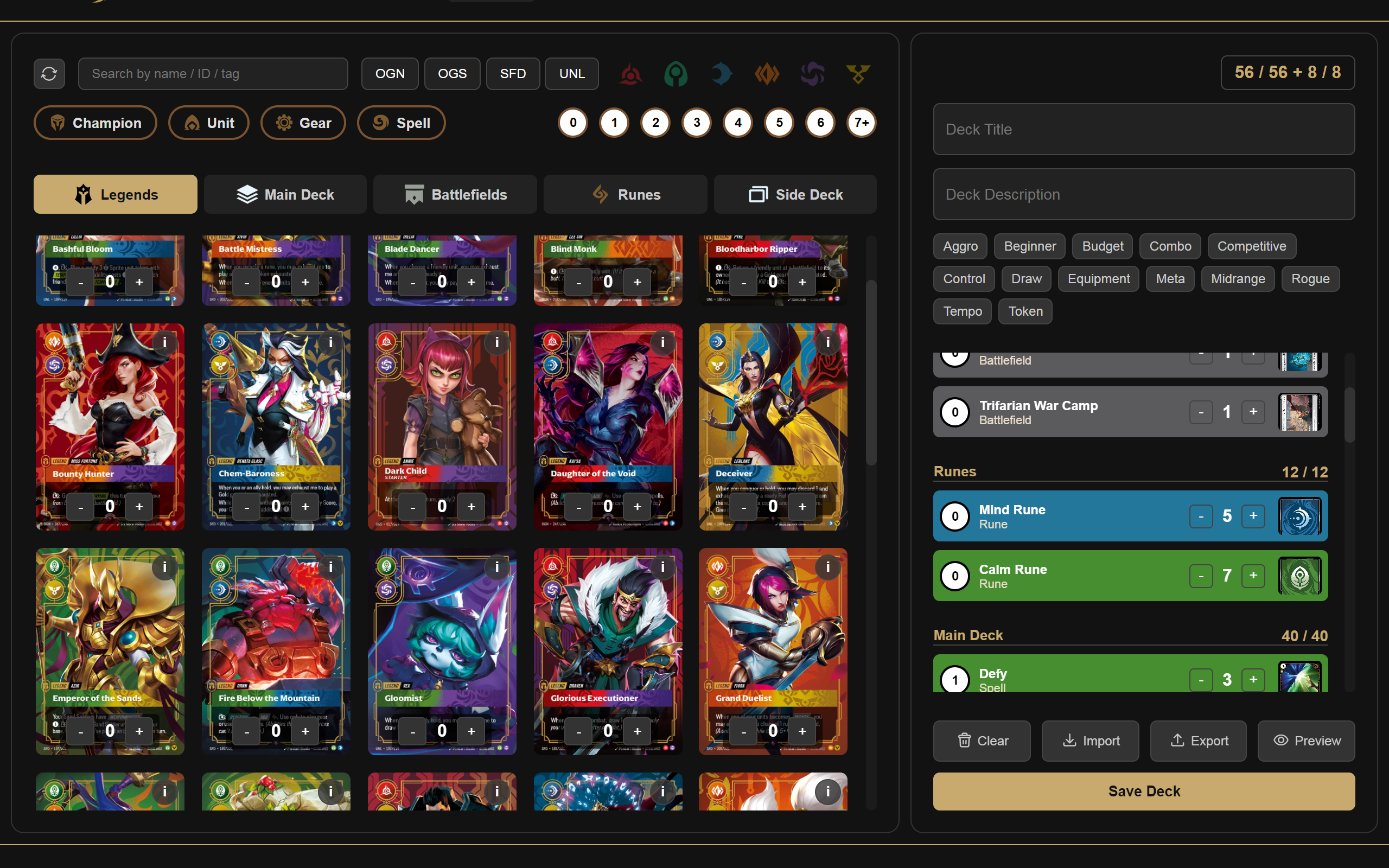Add one Bounty Hunter with plus button
The height and width of the screenshot is (868, 1389).
click(x=139, y=506)
